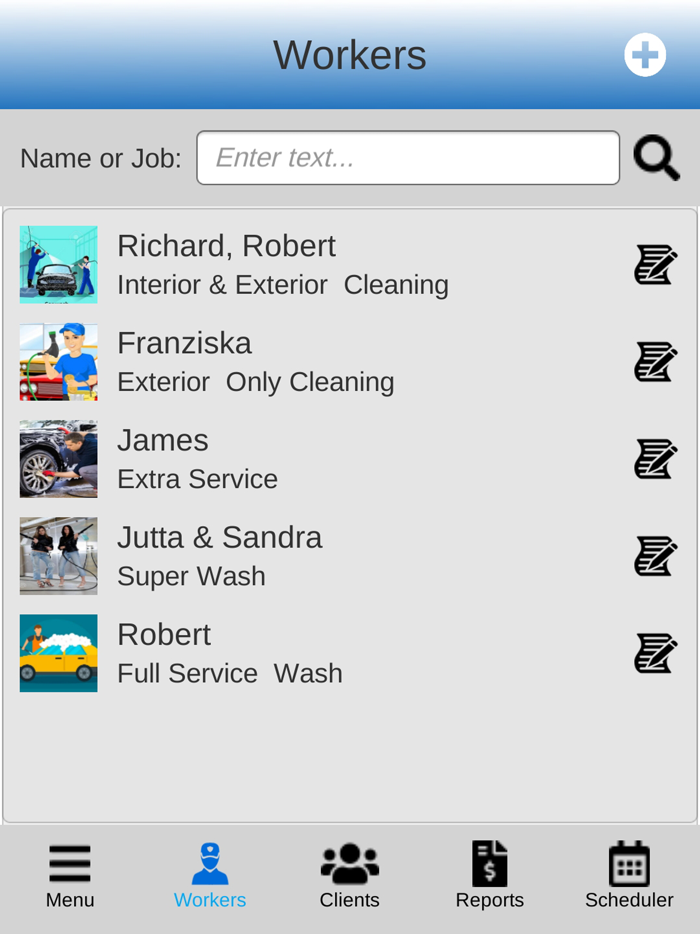700x934 pixels.
Task: Open Robert's Full Service Wash edit icon
Action: tap(656, 653)
